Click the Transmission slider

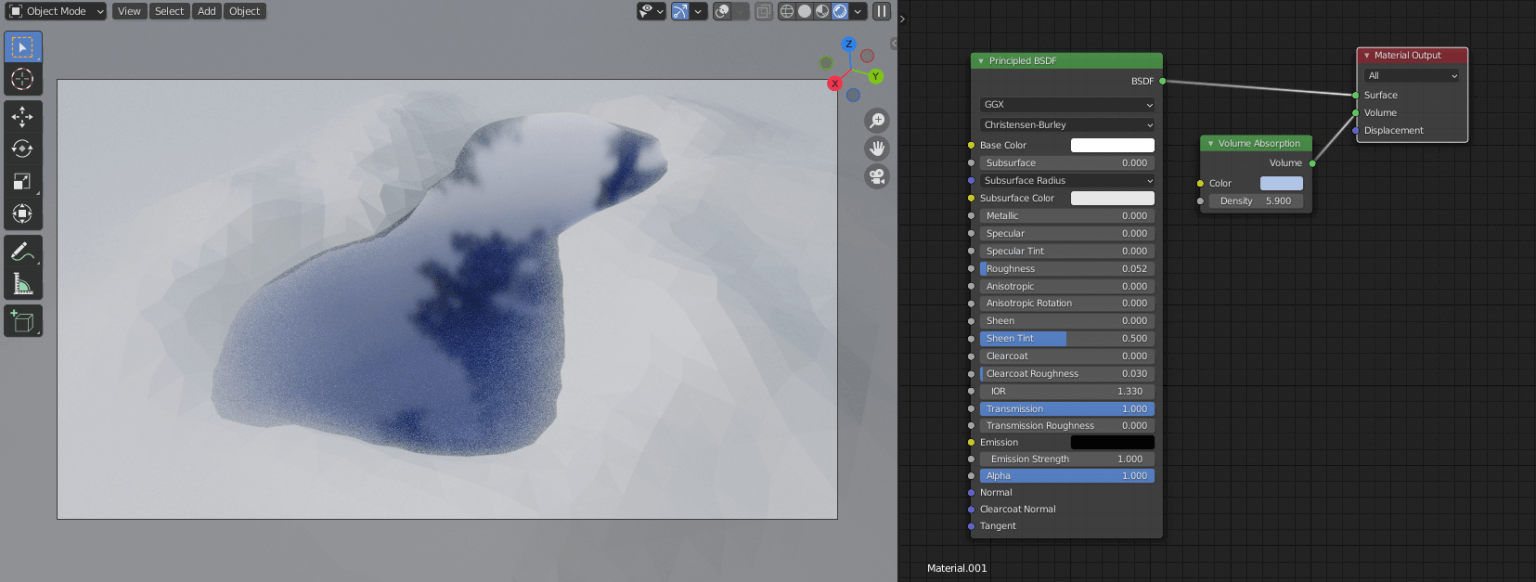tap(1067, 409)
